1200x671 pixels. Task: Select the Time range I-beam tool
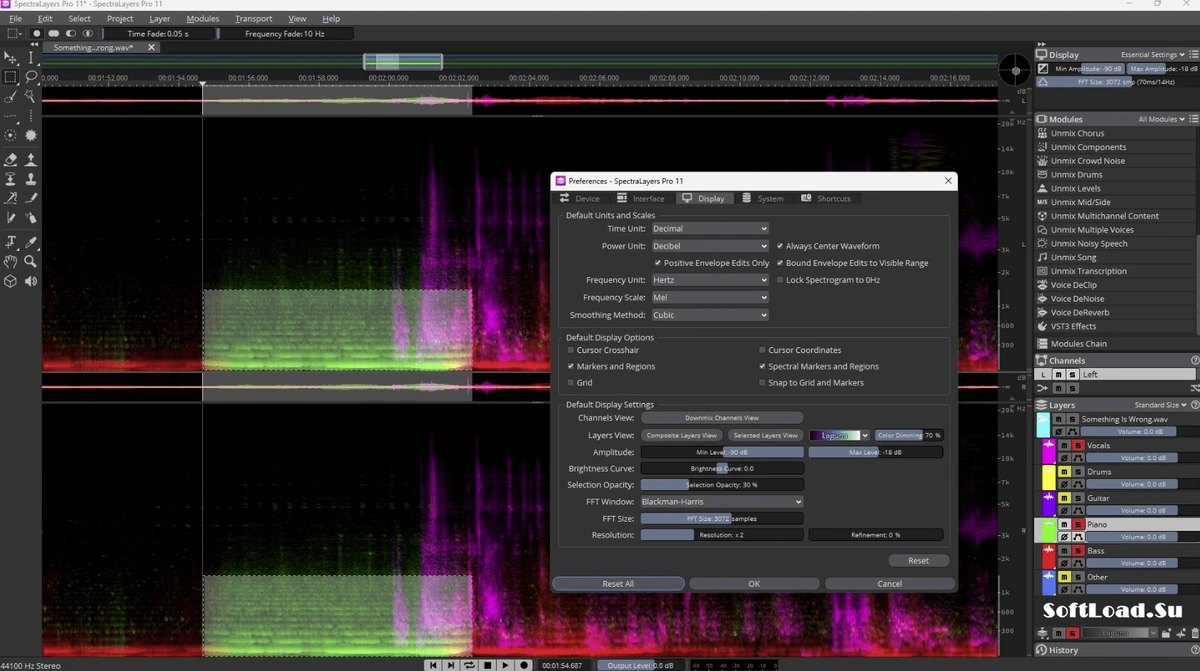pos(31,57)
